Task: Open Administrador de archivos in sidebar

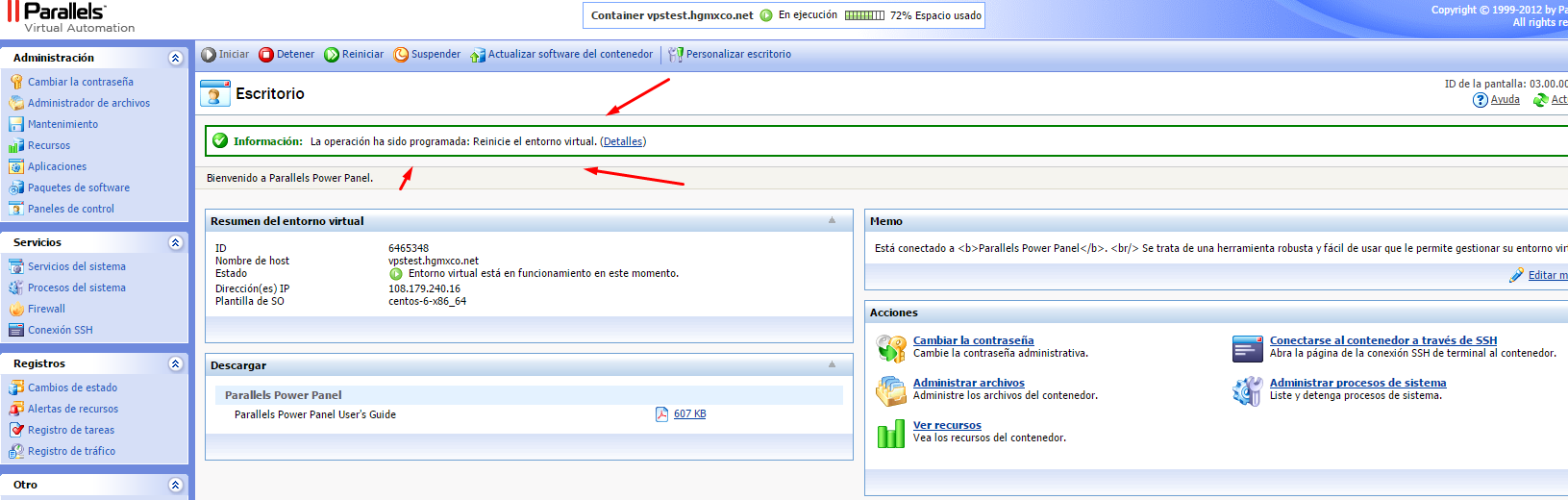Action: [88, 103]
